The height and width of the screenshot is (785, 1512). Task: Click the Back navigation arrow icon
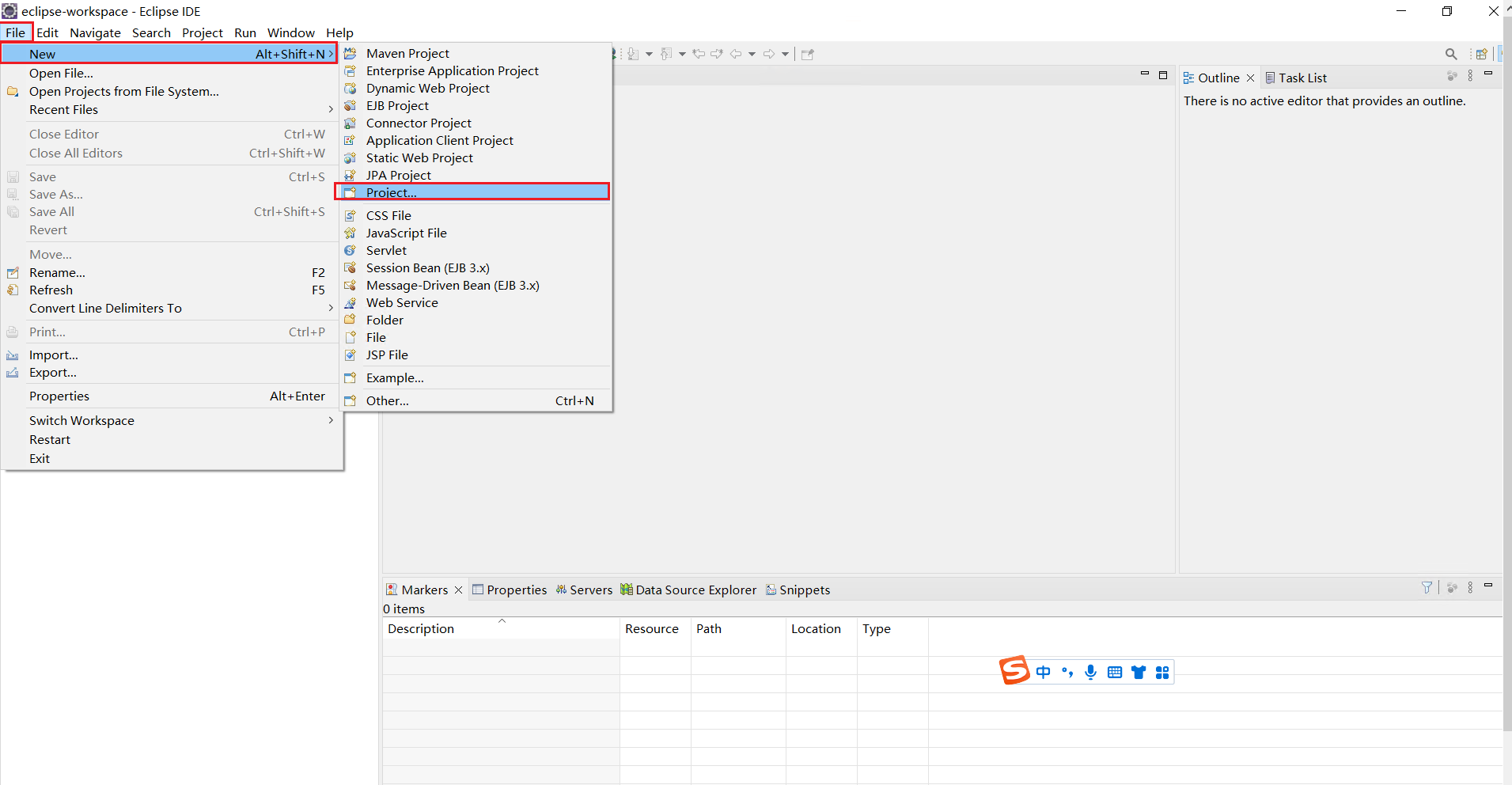(x=736, y=54)
